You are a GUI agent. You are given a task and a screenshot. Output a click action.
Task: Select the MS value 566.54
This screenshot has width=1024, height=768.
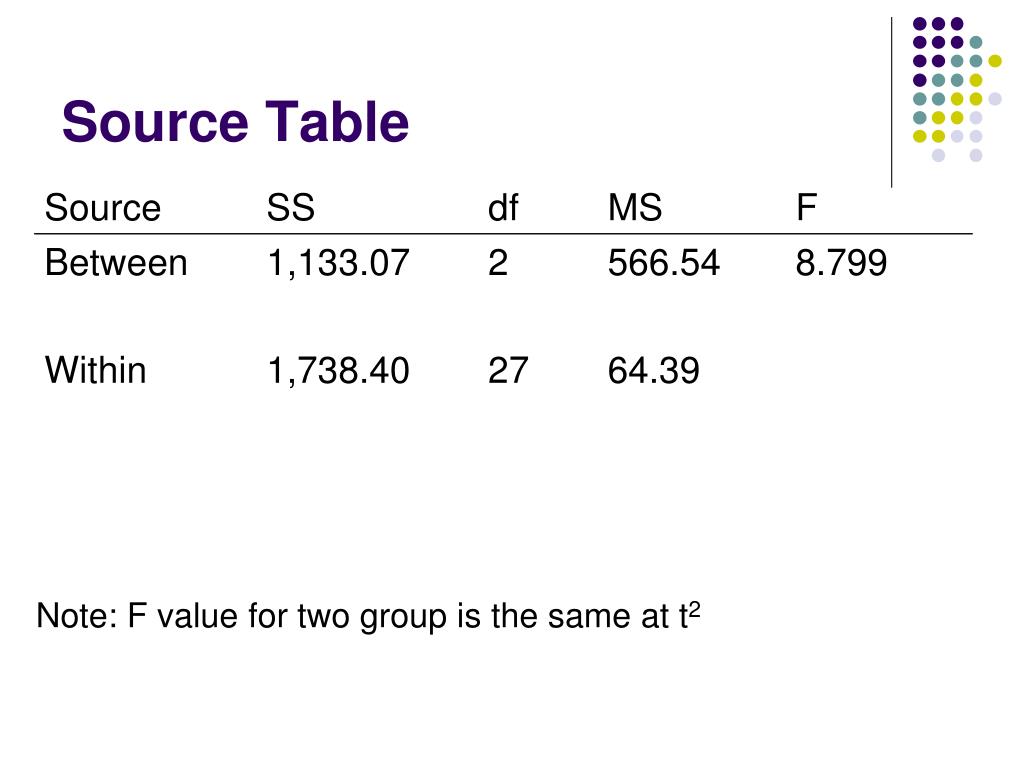click(x=664, y=263)
